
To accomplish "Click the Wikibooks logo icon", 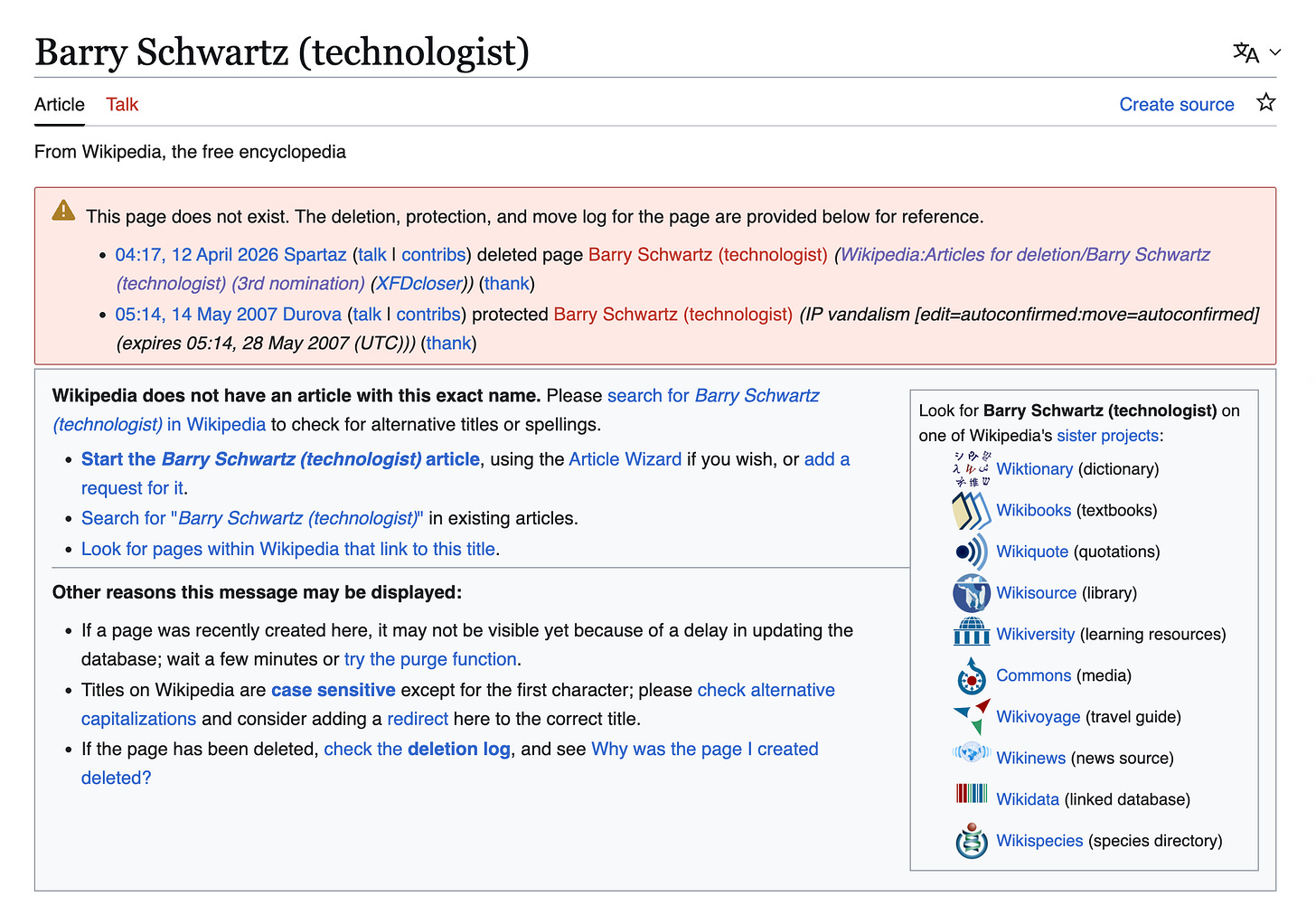I will 972,511.
